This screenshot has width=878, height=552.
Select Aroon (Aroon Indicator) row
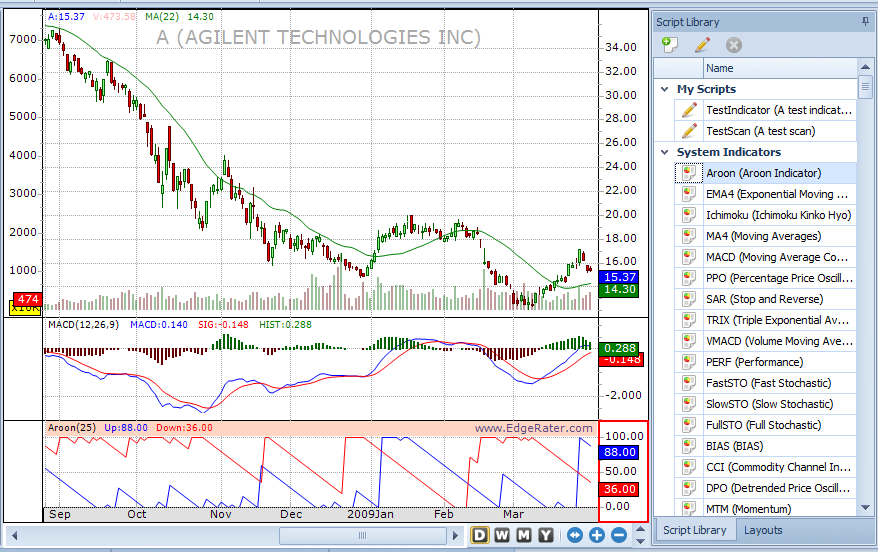point(765,173)
